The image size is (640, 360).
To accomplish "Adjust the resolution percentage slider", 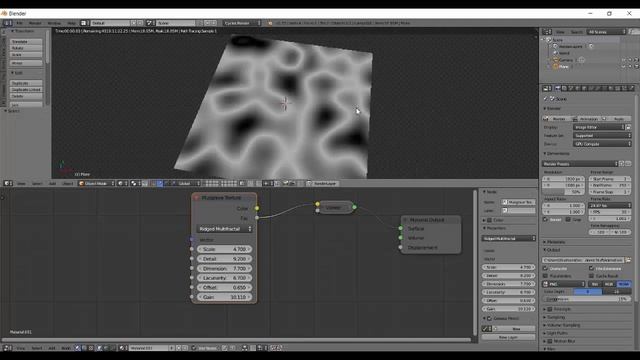I will (x=563, y=191).
